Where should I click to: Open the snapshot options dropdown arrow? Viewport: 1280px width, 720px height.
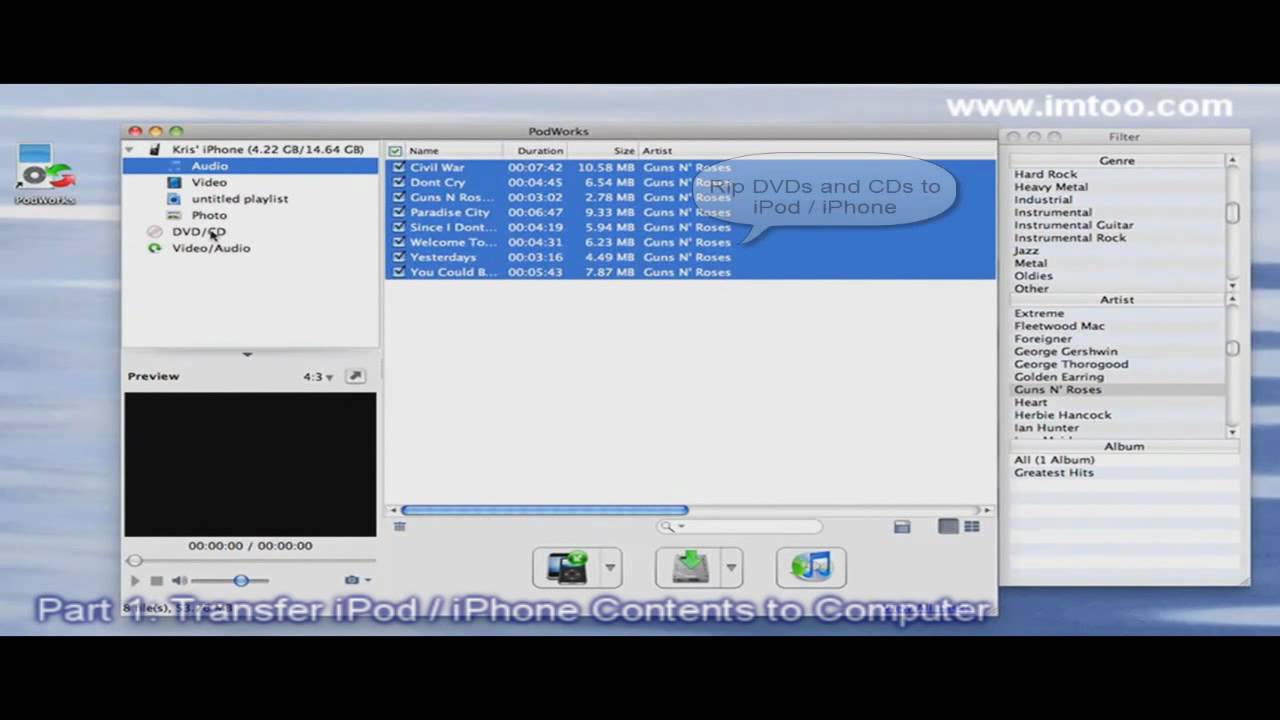coord(368,580)
